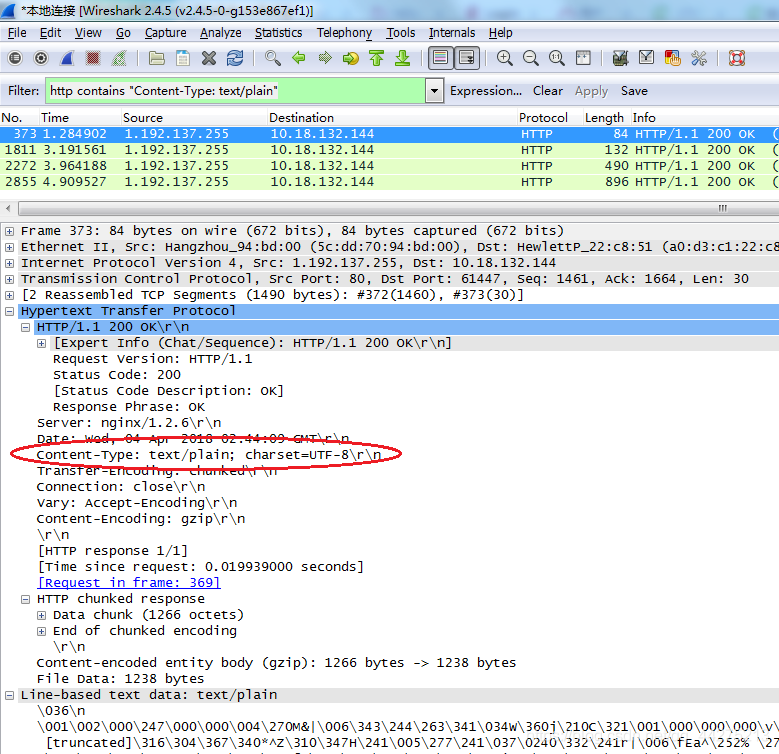Open a capture file (folder icon)
This screenshot has height=754, width=779.
[157, 58]
